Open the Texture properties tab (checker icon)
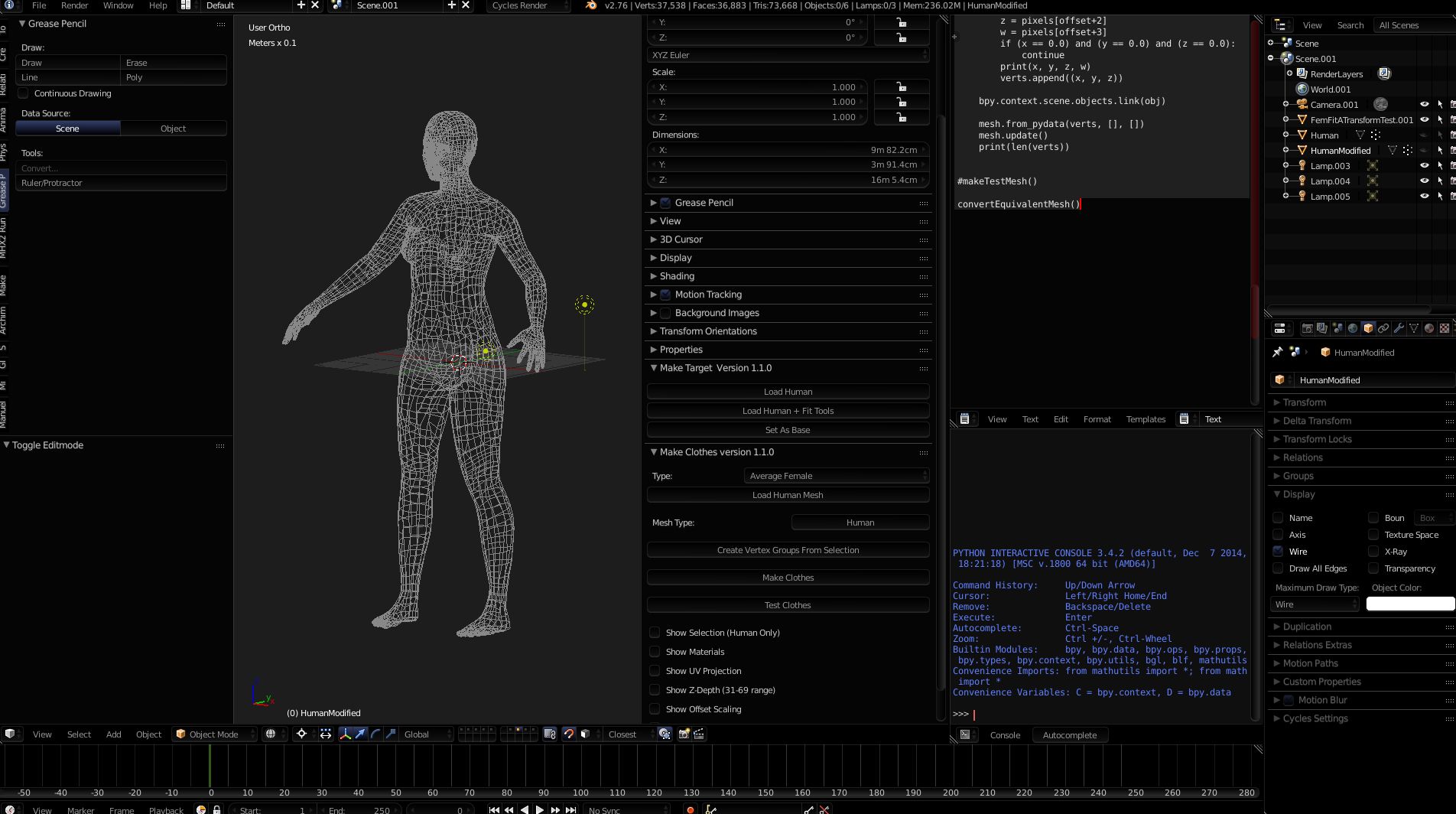The width and height of the screenshot is (1456, 814). pyautogui.click(x=1445, y=328)
